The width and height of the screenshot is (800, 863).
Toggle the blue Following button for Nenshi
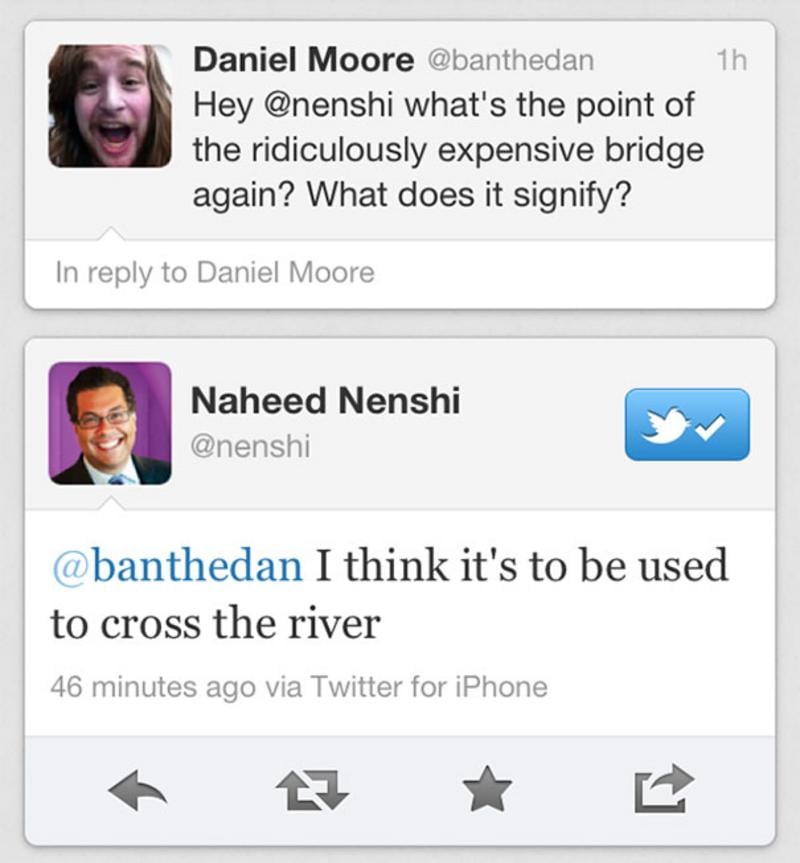[x=687, y=424]
